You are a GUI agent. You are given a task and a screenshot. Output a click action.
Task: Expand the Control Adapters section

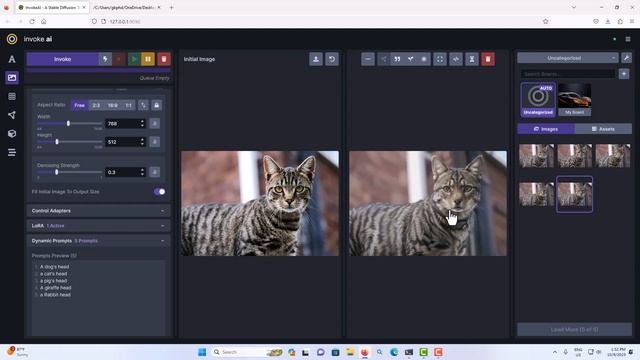pos(98,211)
